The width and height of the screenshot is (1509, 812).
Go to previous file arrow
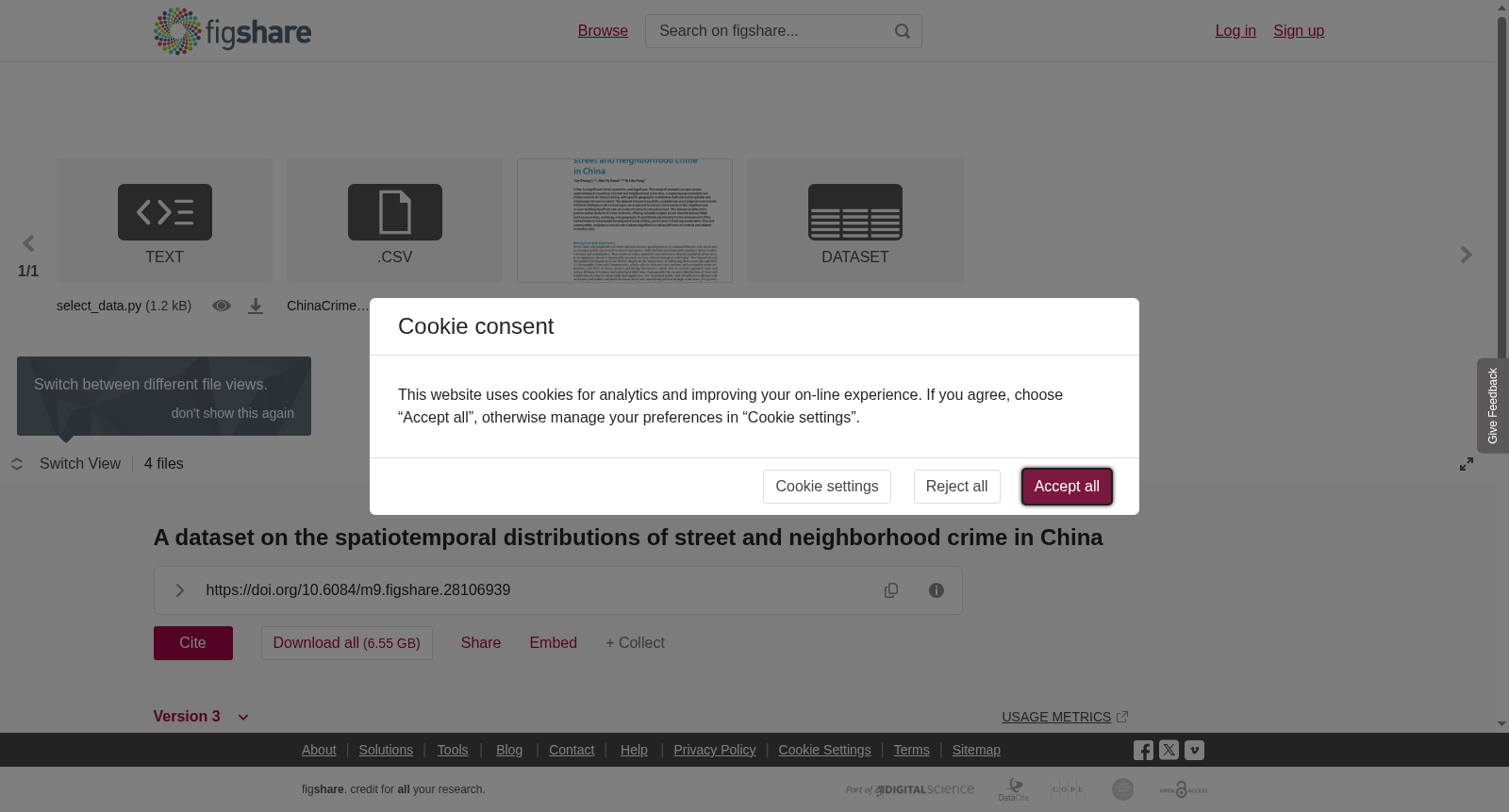pos(28,244)
